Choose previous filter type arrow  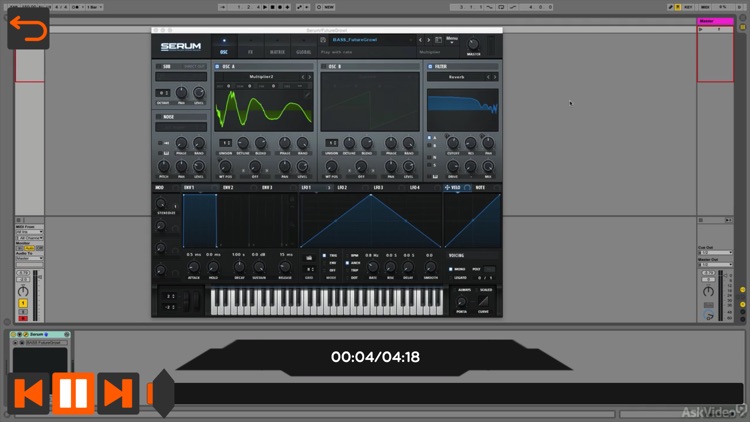pos(488,77)
